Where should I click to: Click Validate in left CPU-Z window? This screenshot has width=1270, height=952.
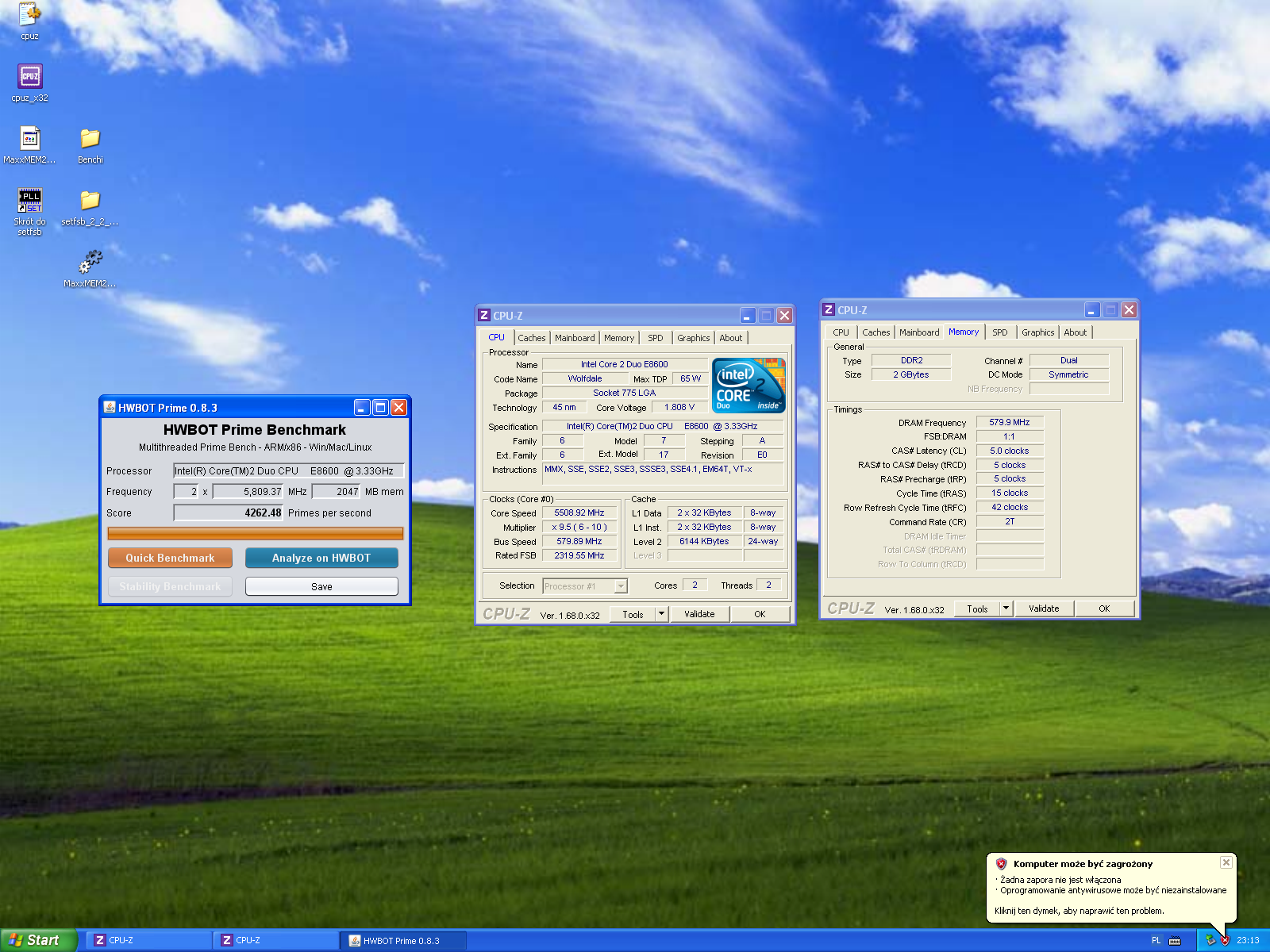pyautogui.click(x=699, y=614)
